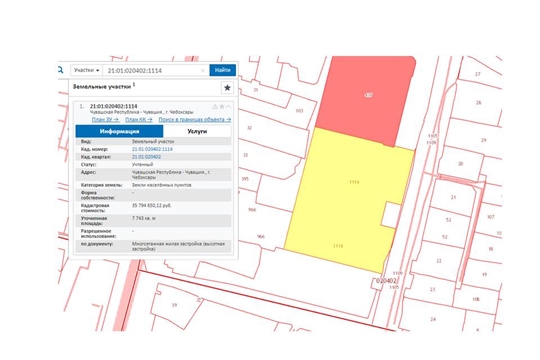This screenshot has width=540, height=360.
Task: Click the magnifier search icon
Action: coord(60,70)
